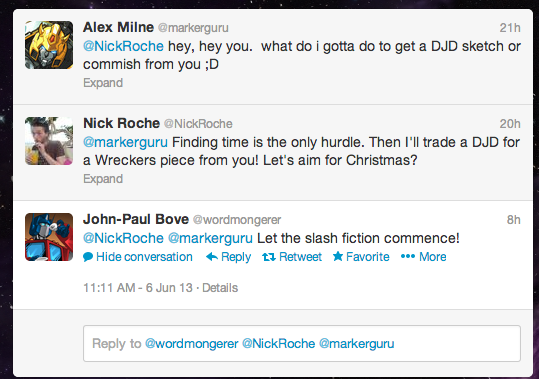
Task: Open Nick Roche's profile photo
Action: coord(49,141)
